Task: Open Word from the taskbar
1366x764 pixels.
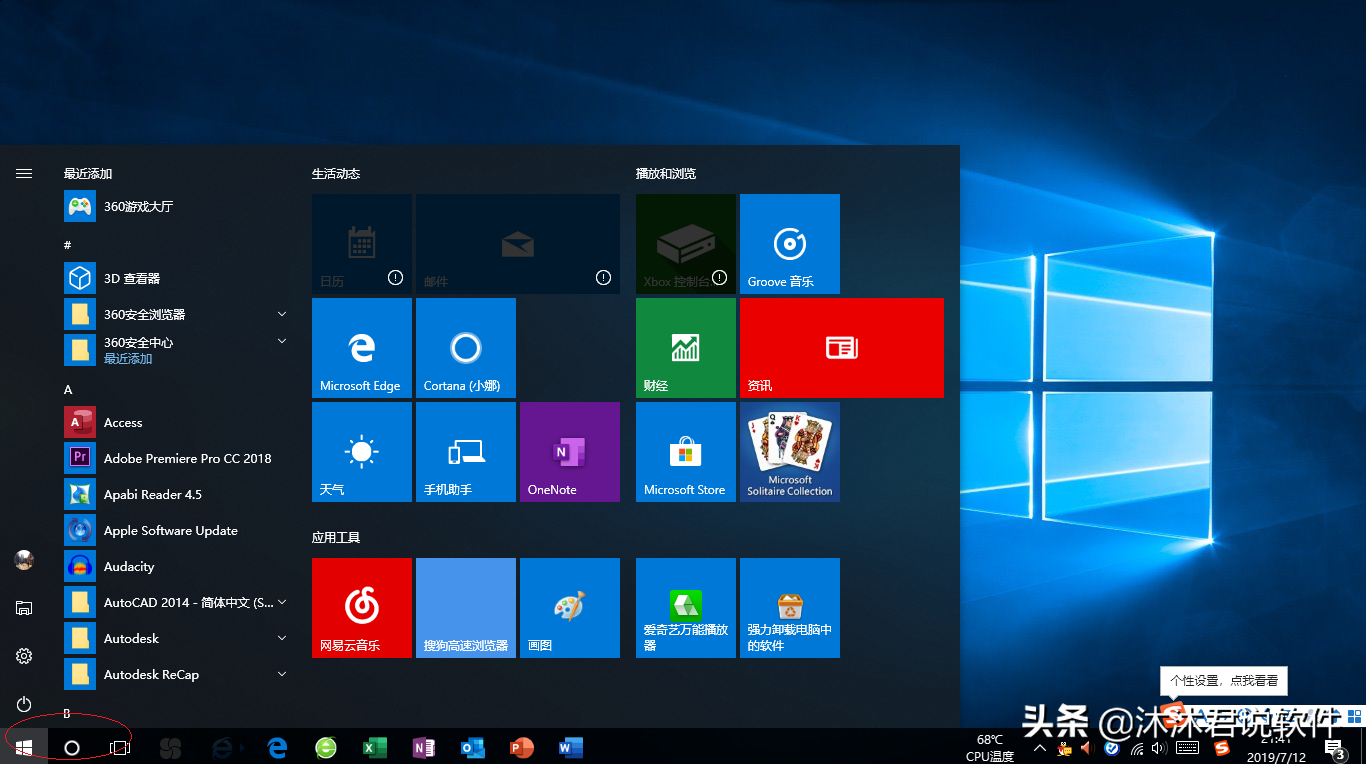Action: coord(570,747)
